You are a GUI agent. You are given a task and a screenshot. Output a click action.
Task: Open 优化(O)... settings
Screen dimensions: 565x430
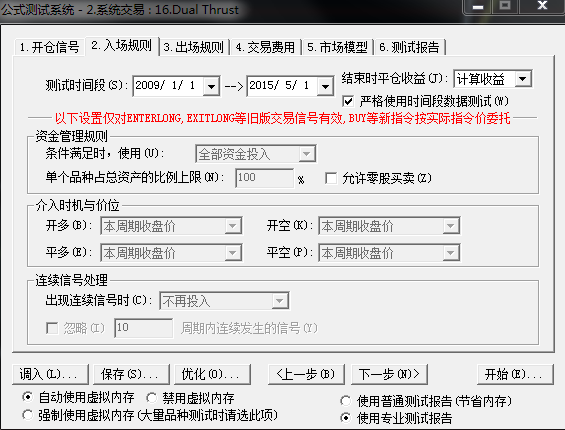click(212, 374)
